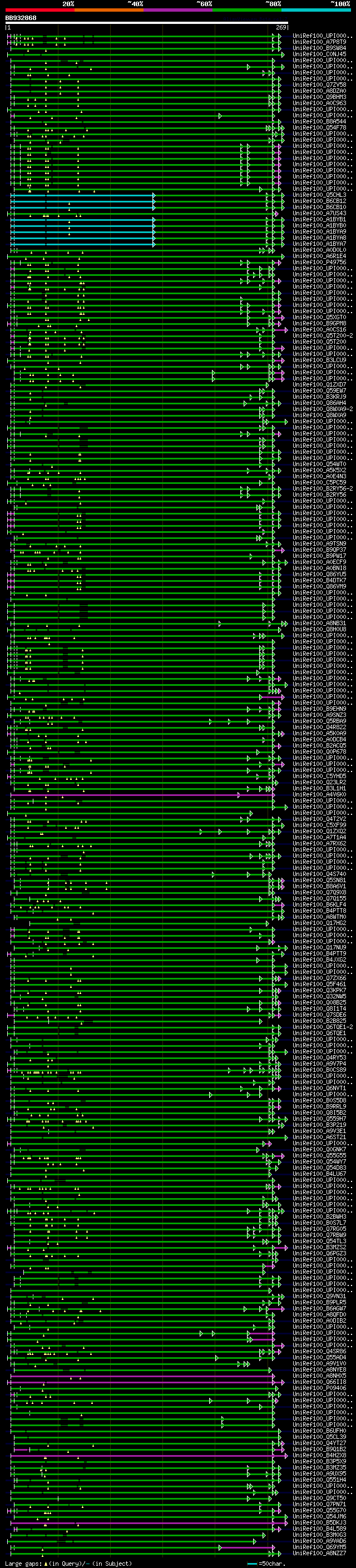Click the magenta alignment bar of A4V6K0
356x1568 pixels.
click(125, 794)
